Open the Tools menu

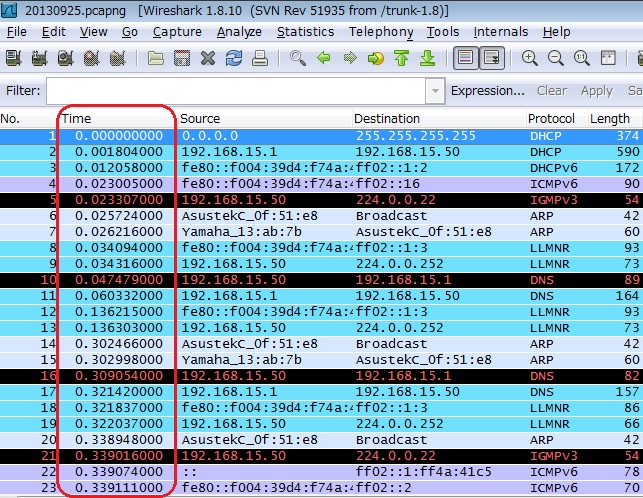443,32
